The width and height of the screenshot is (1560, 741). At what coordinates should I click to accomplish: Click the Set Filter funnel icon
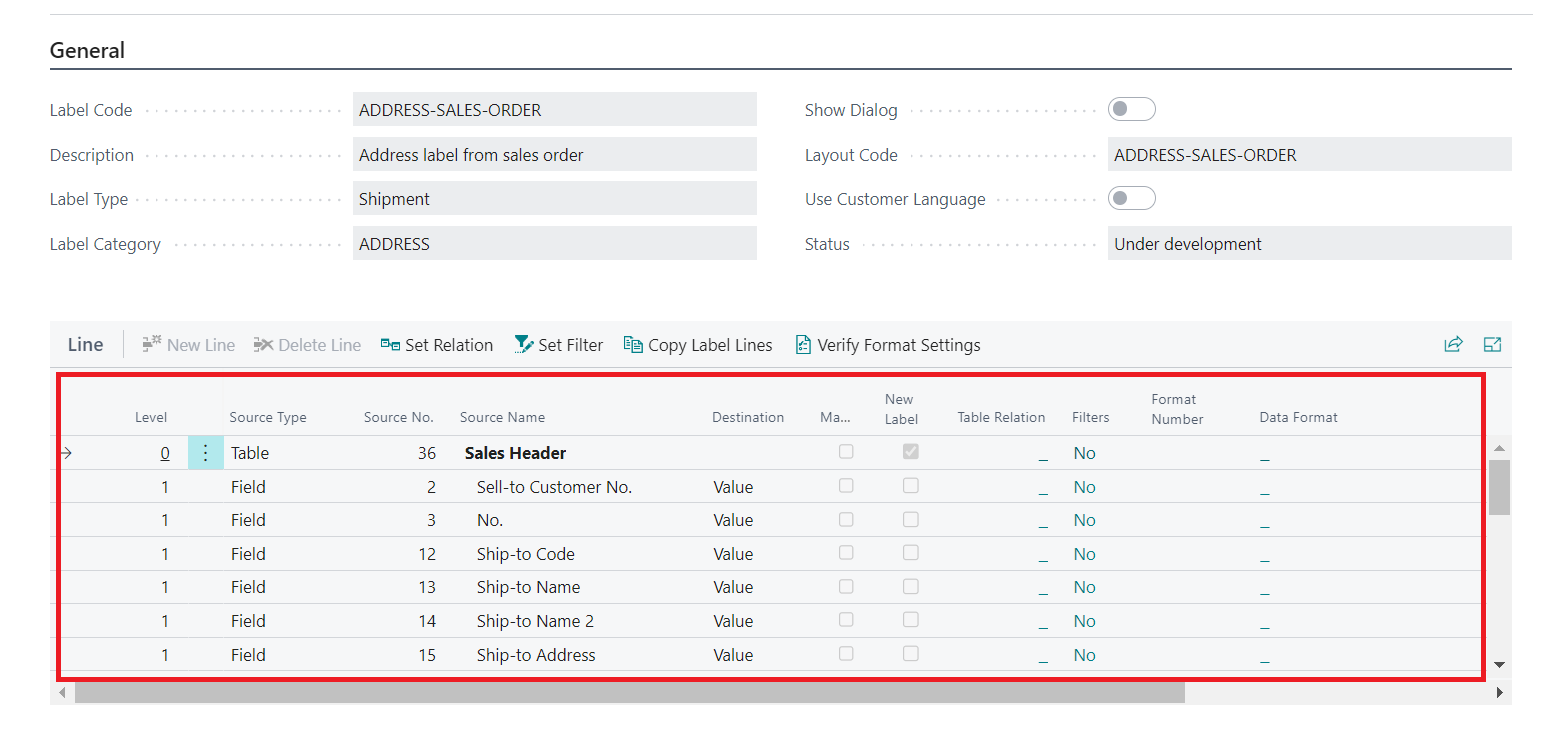tap(524, 345)
